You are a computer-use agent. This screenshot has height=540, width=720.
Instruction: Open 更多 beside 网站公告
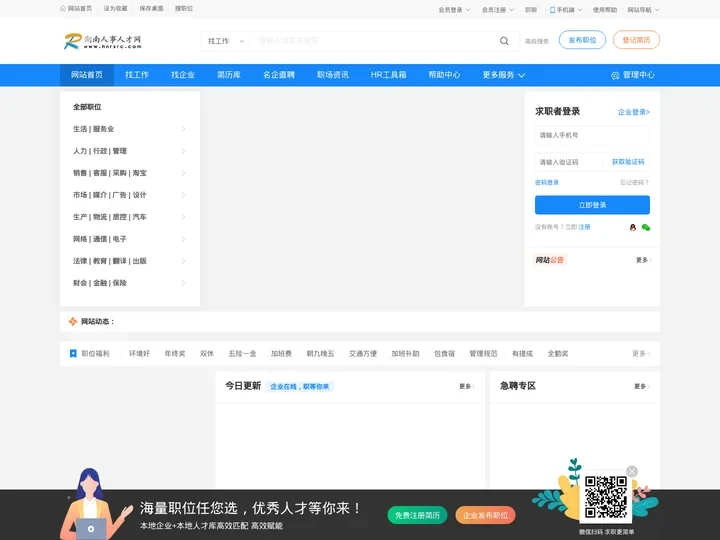pos(643,260)
